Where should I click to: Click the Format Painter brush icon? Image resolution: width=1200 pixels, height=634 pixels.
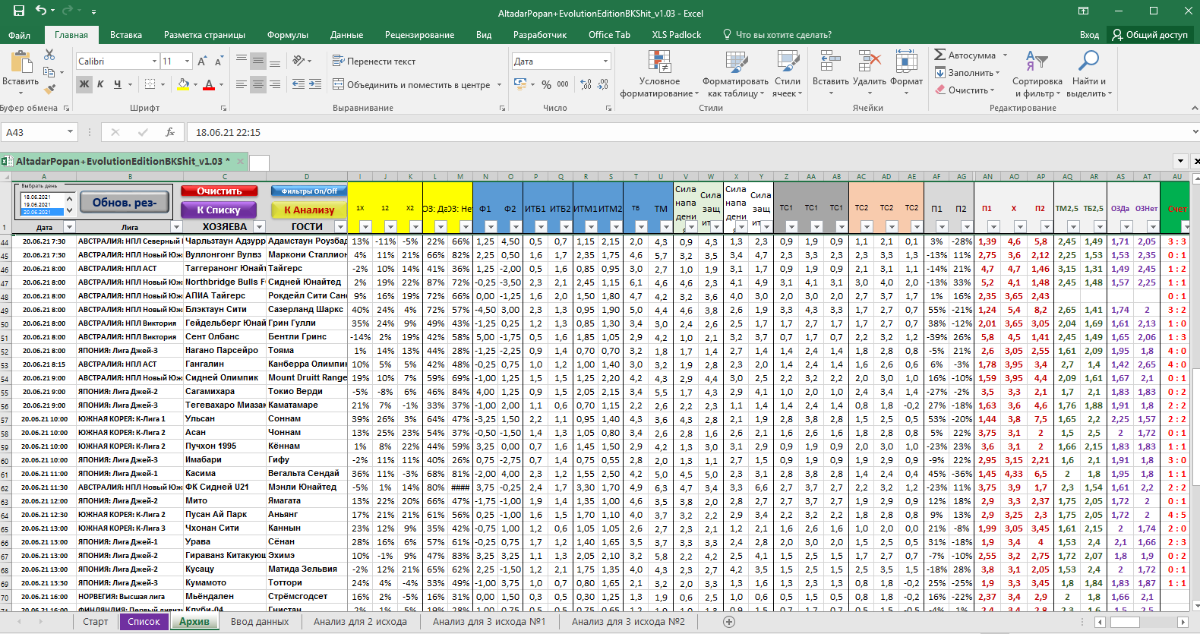[x=50, y=90]
